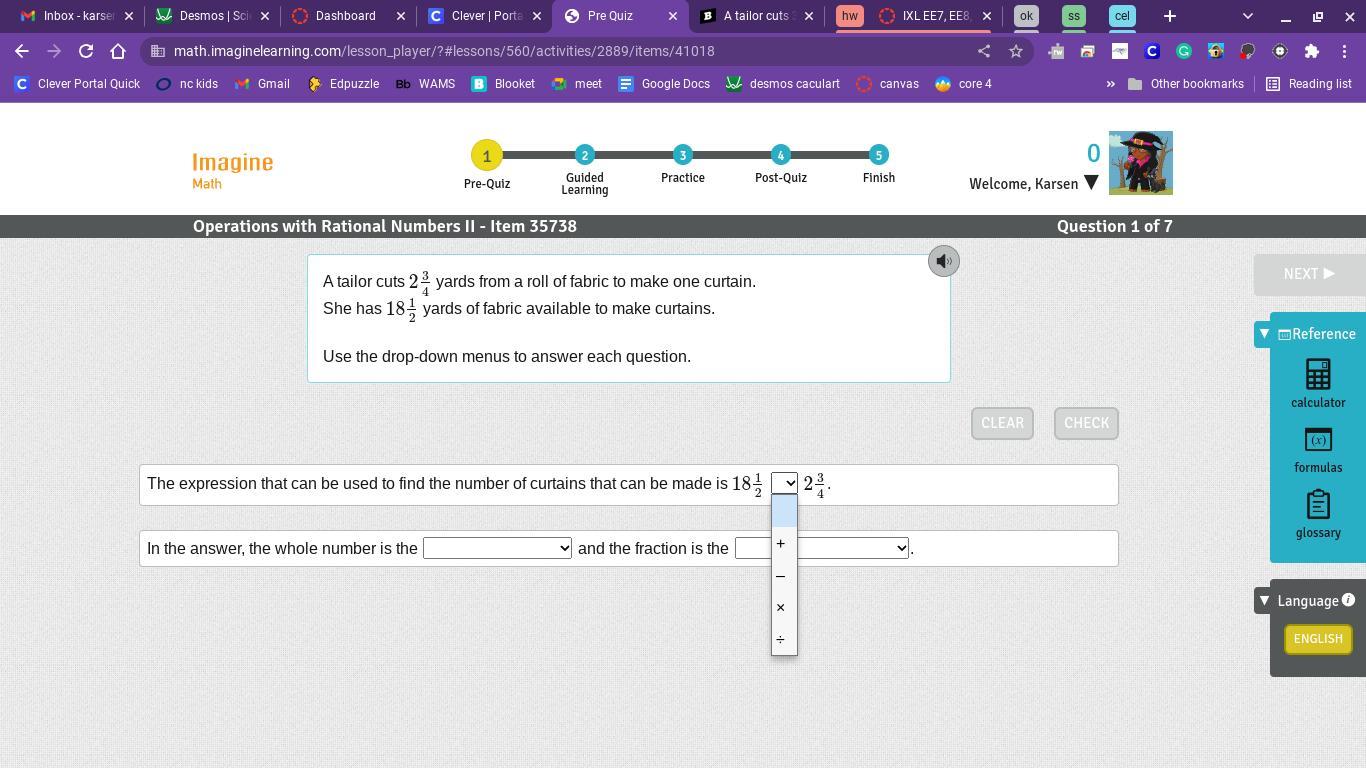Reload the current page

pyautogui.click(x=86, y=51)
